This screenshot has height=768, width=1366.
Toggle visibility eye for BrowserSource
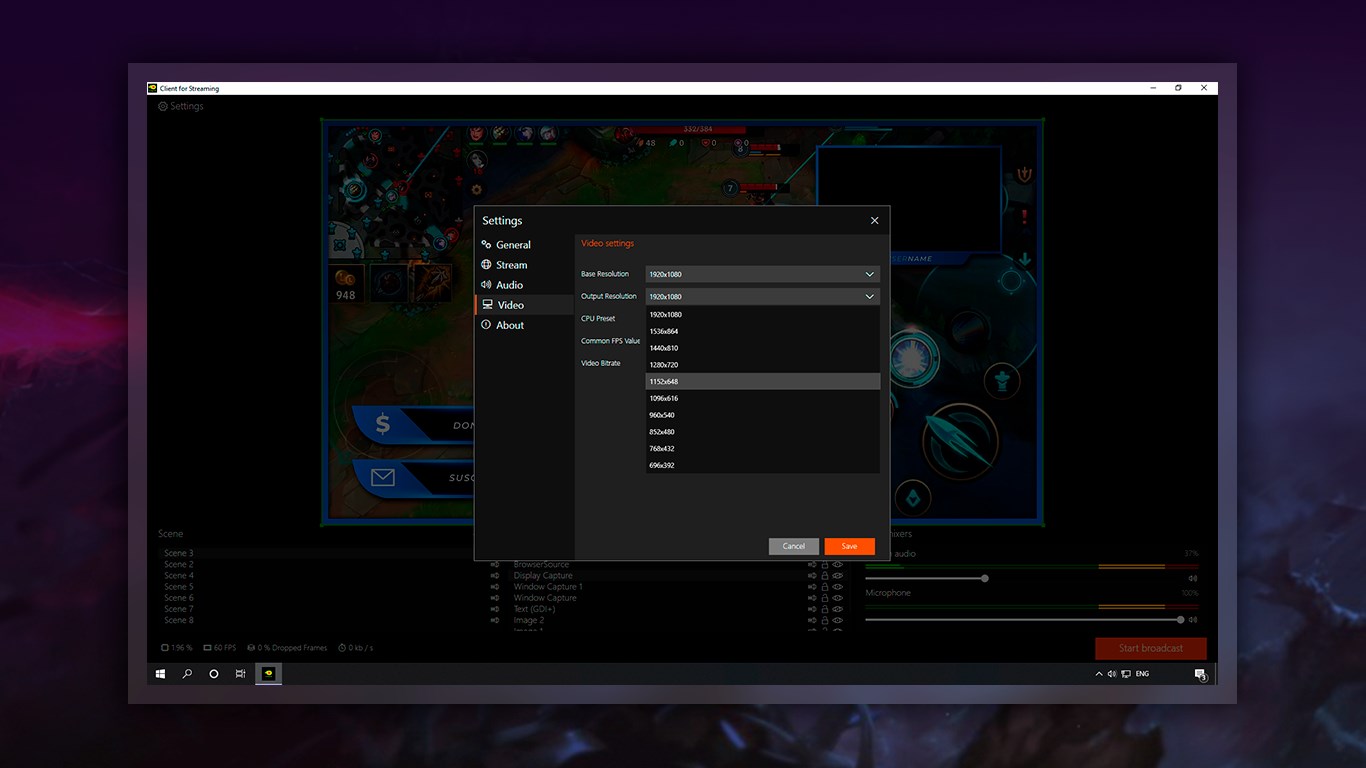838,565
